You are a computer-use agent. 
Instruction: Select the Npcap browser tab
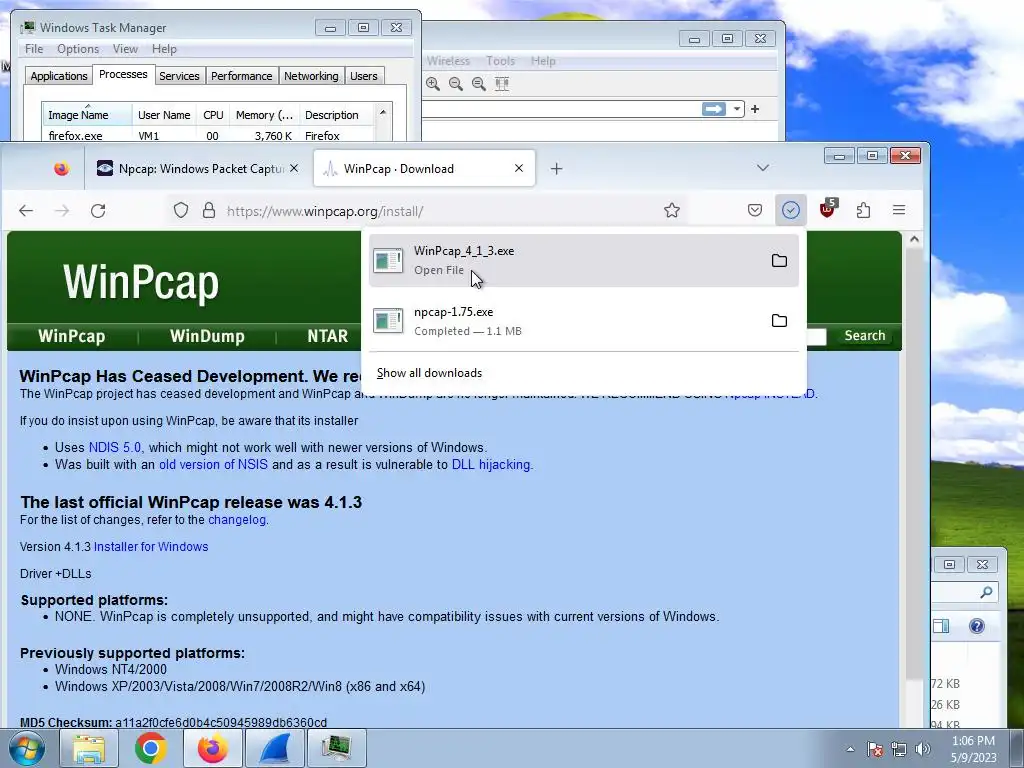pos(197,168)
